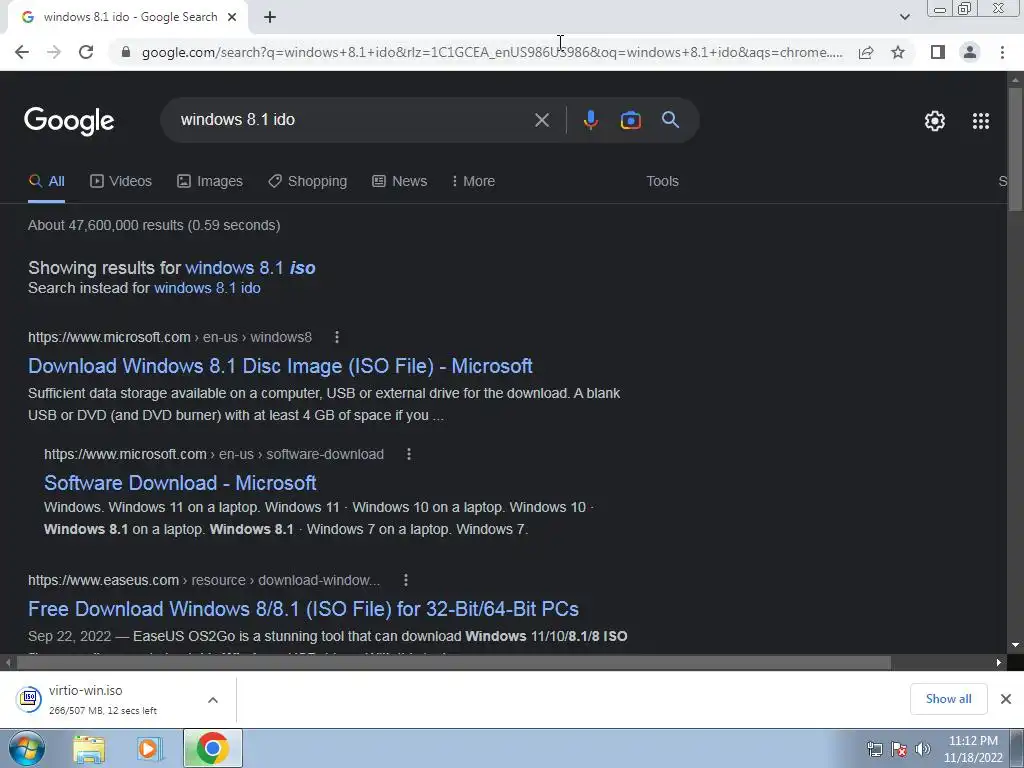Expand options for virtio-win.iso download
Viewport: 1024px width, 768px height.
point(213,700)
